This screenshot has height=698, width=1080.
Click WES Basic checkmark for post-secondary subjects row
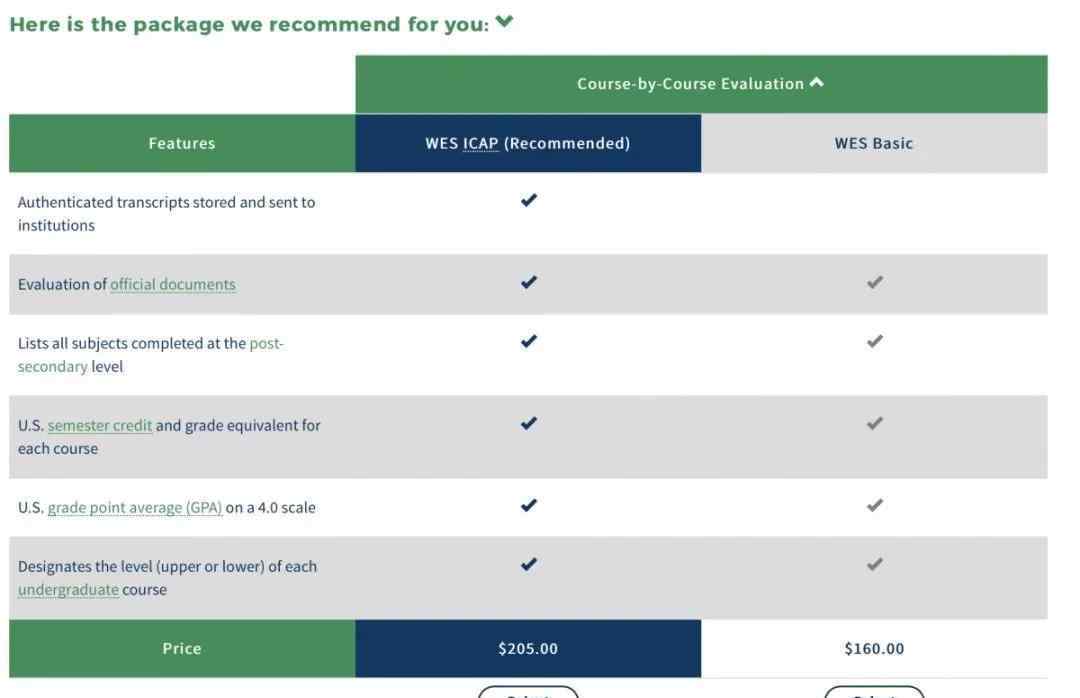[x=875, y=341]
